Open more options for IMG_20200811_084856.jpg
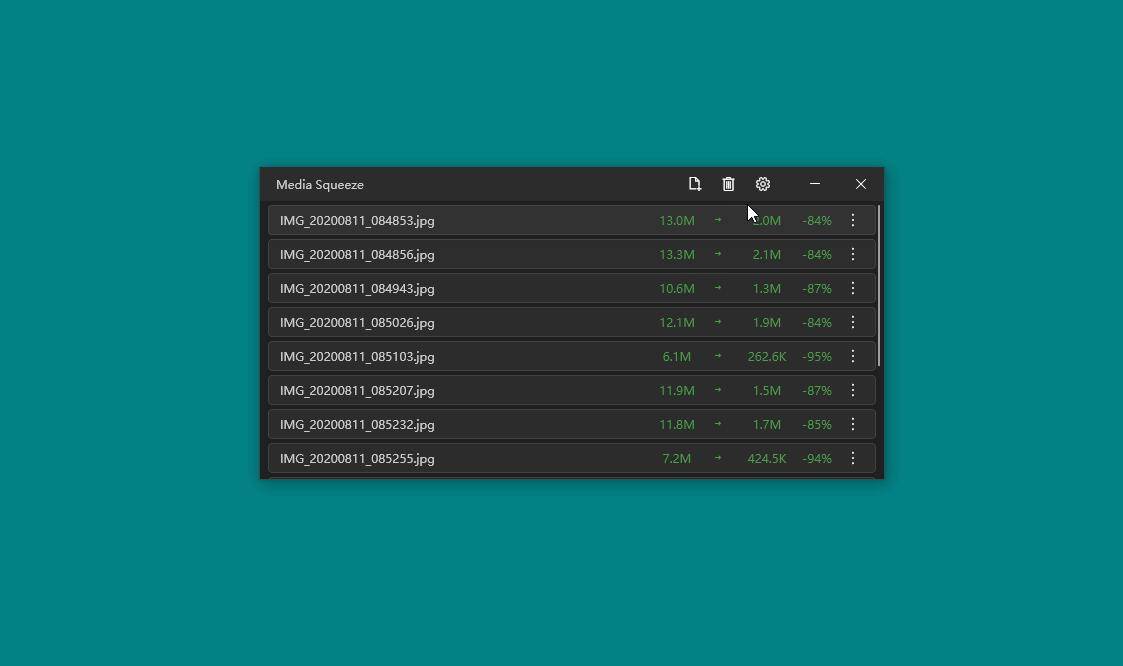Viewport: 1123px width, 666px height. (853, 254)
